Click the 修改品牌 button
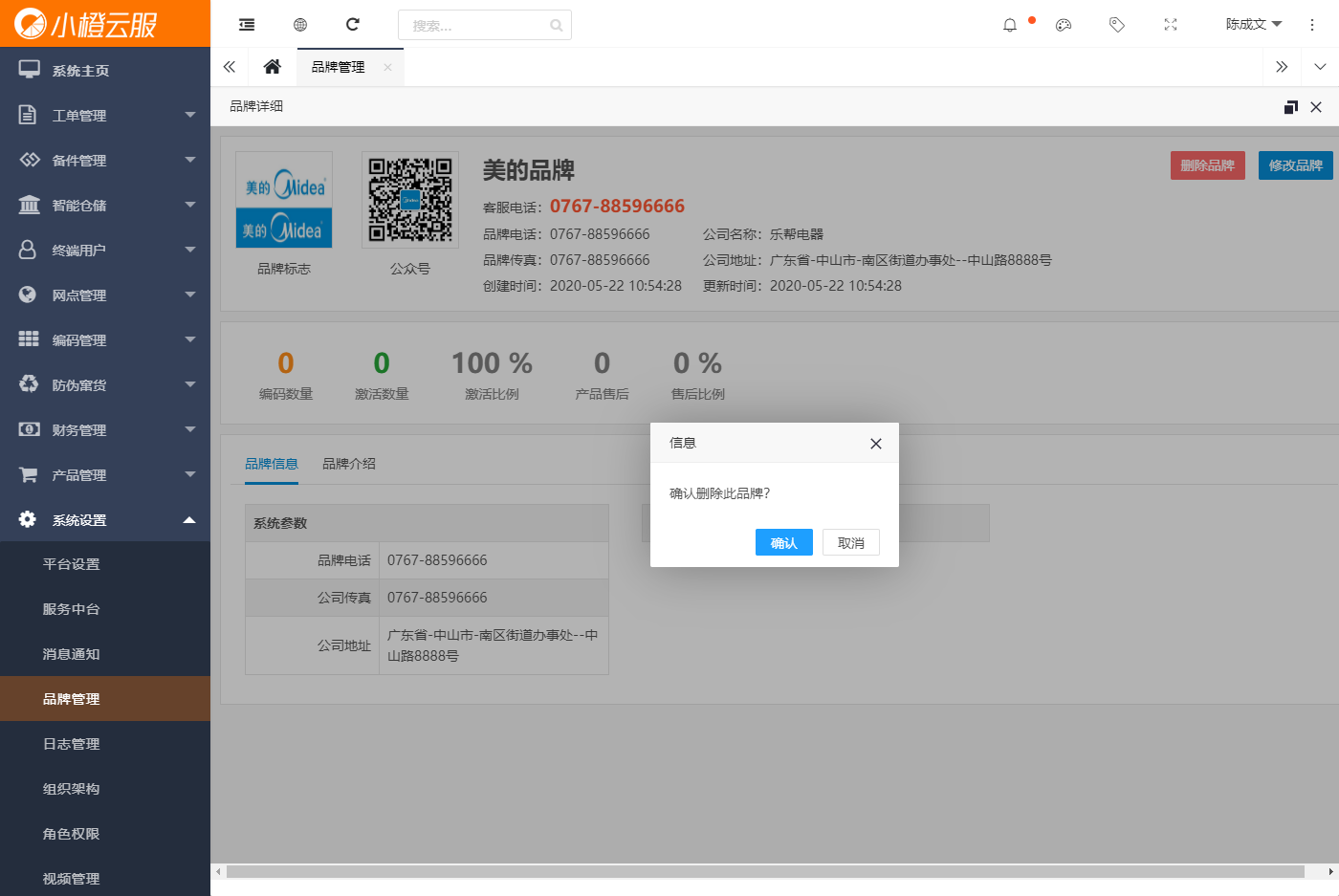Screen dimensions: 1339x896 [1296, 165]
